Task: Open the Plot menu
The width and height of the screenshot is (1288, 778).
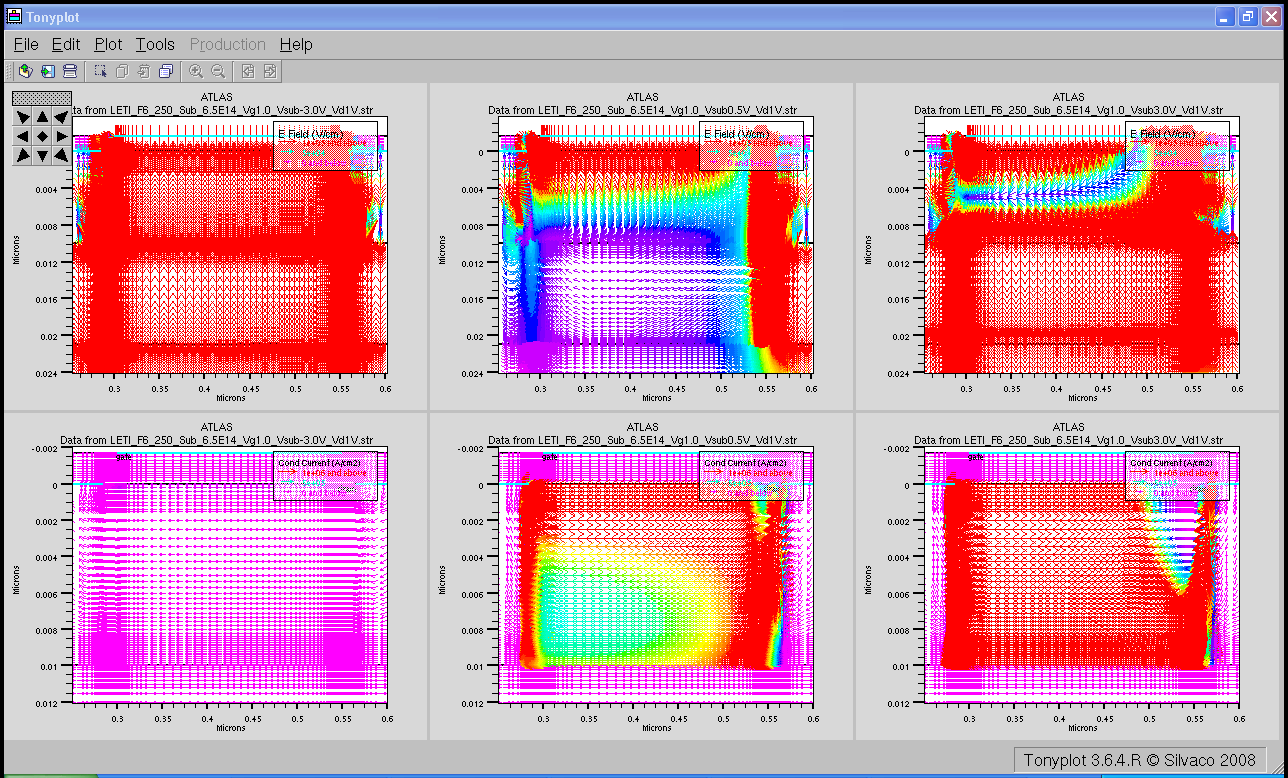Action: point(108,44)
